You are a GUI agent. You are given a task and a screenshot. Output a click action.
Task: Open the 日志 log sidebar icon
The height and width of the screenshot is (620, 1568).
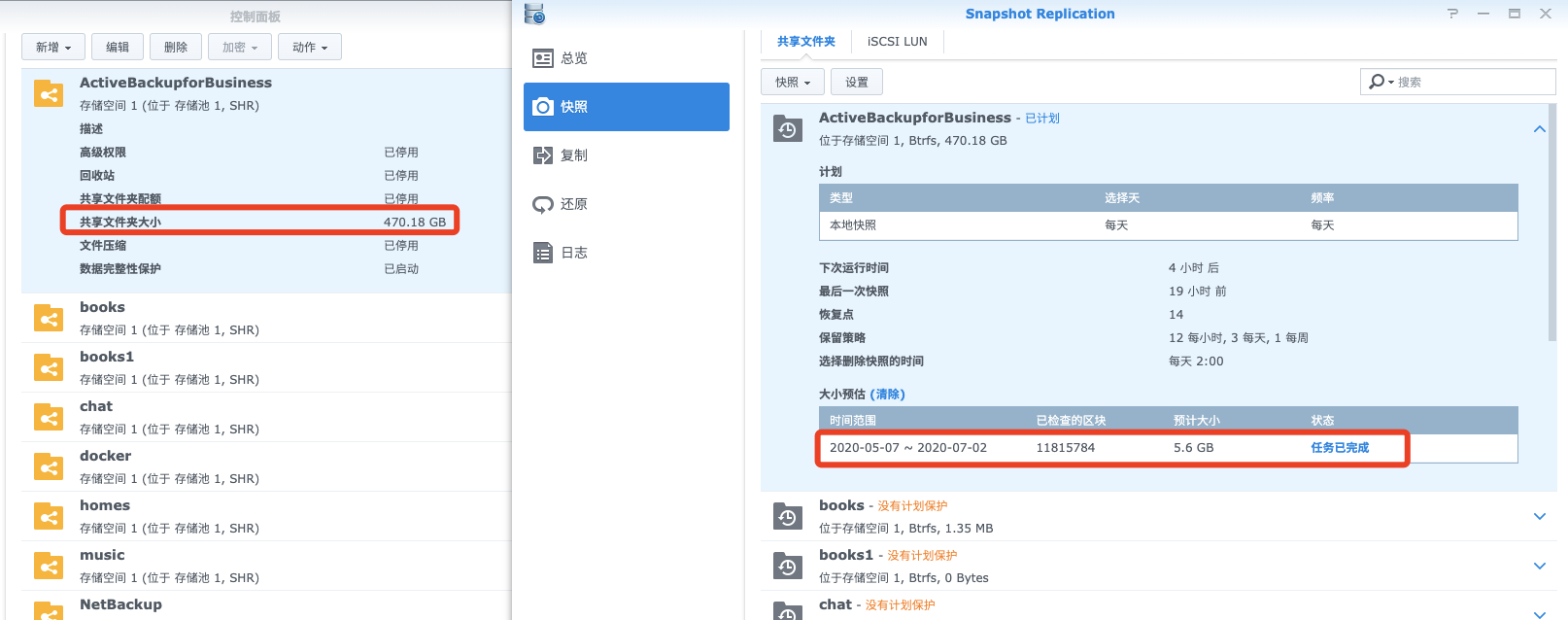coord(543,253)
